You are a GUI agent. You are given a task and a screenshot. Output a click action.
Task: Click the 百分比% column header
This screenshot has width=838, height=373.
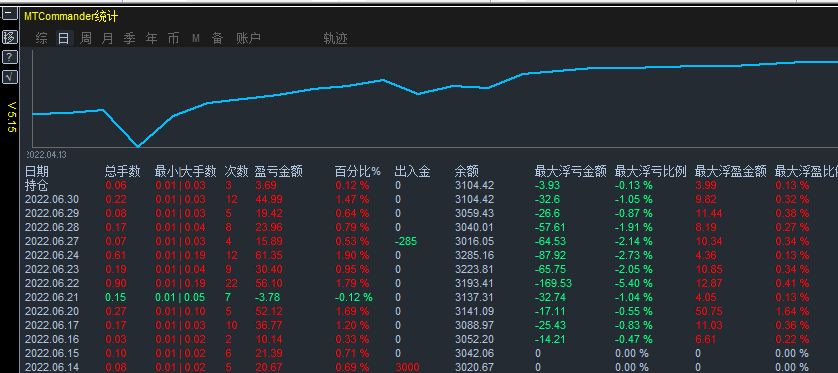(358, 172)
